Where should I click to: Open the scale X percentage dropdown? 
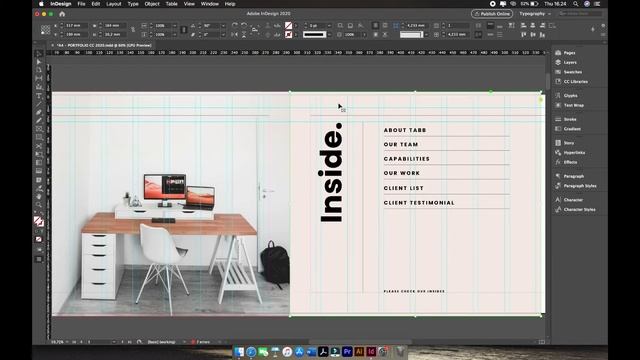[175, 26]
